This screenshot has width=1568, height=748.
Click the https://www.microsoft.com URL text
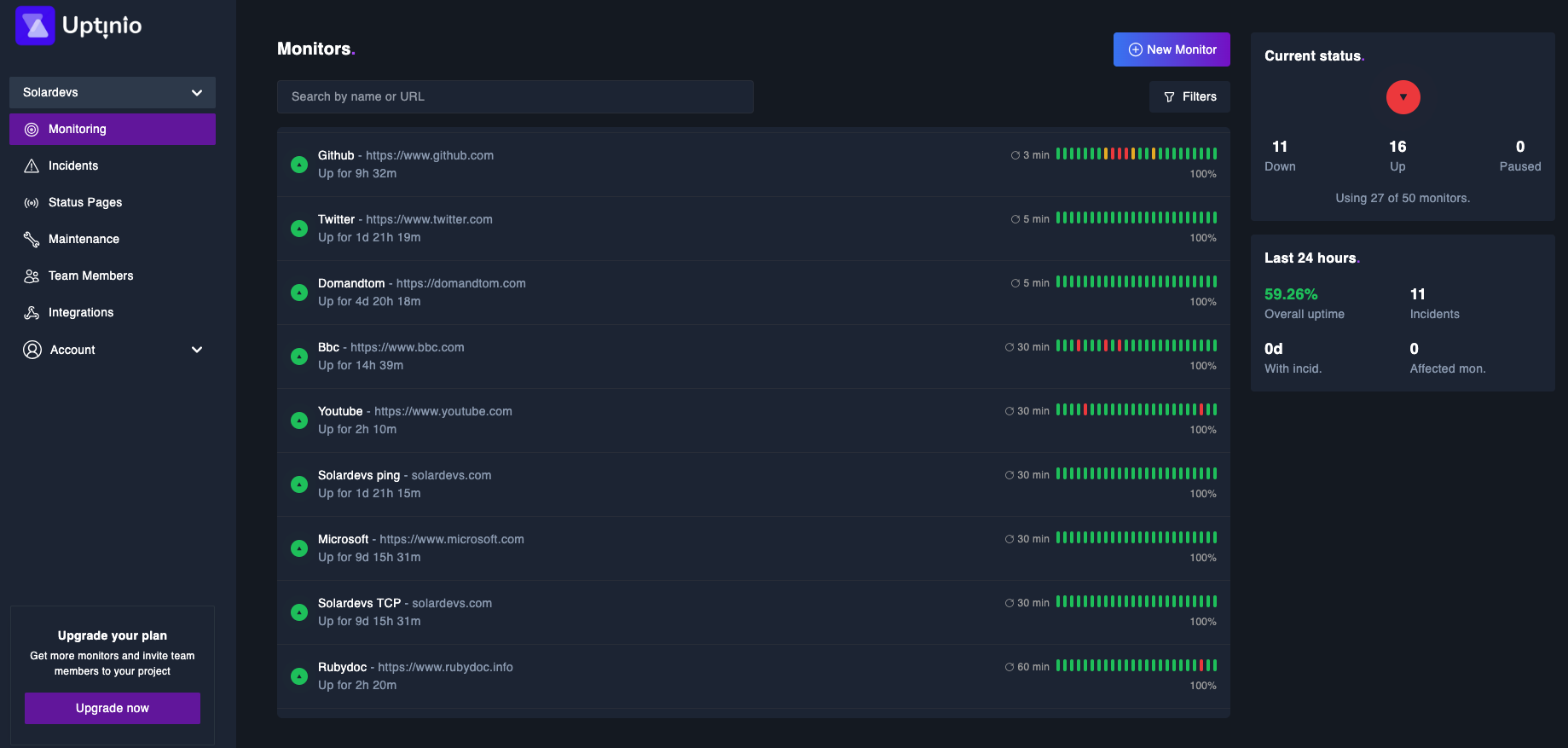(x=452, y=539)
